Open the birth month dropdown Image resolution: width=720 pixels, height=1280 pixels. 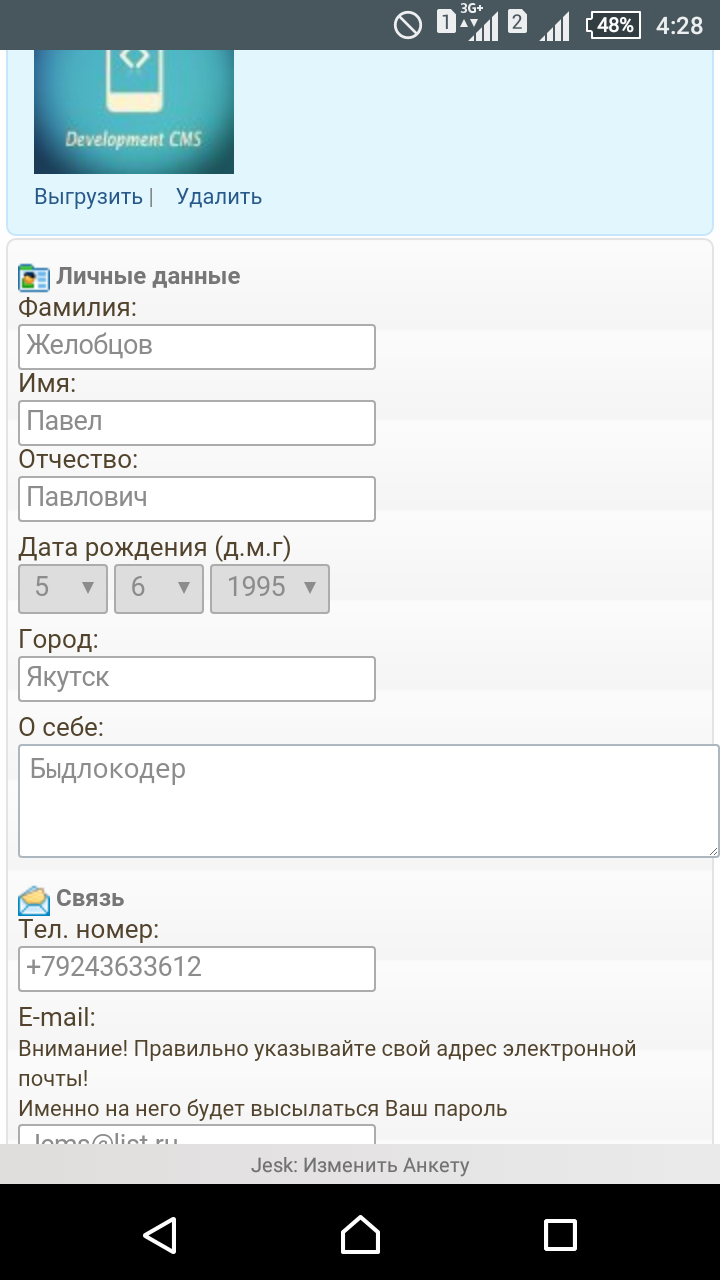coord(159,588)
